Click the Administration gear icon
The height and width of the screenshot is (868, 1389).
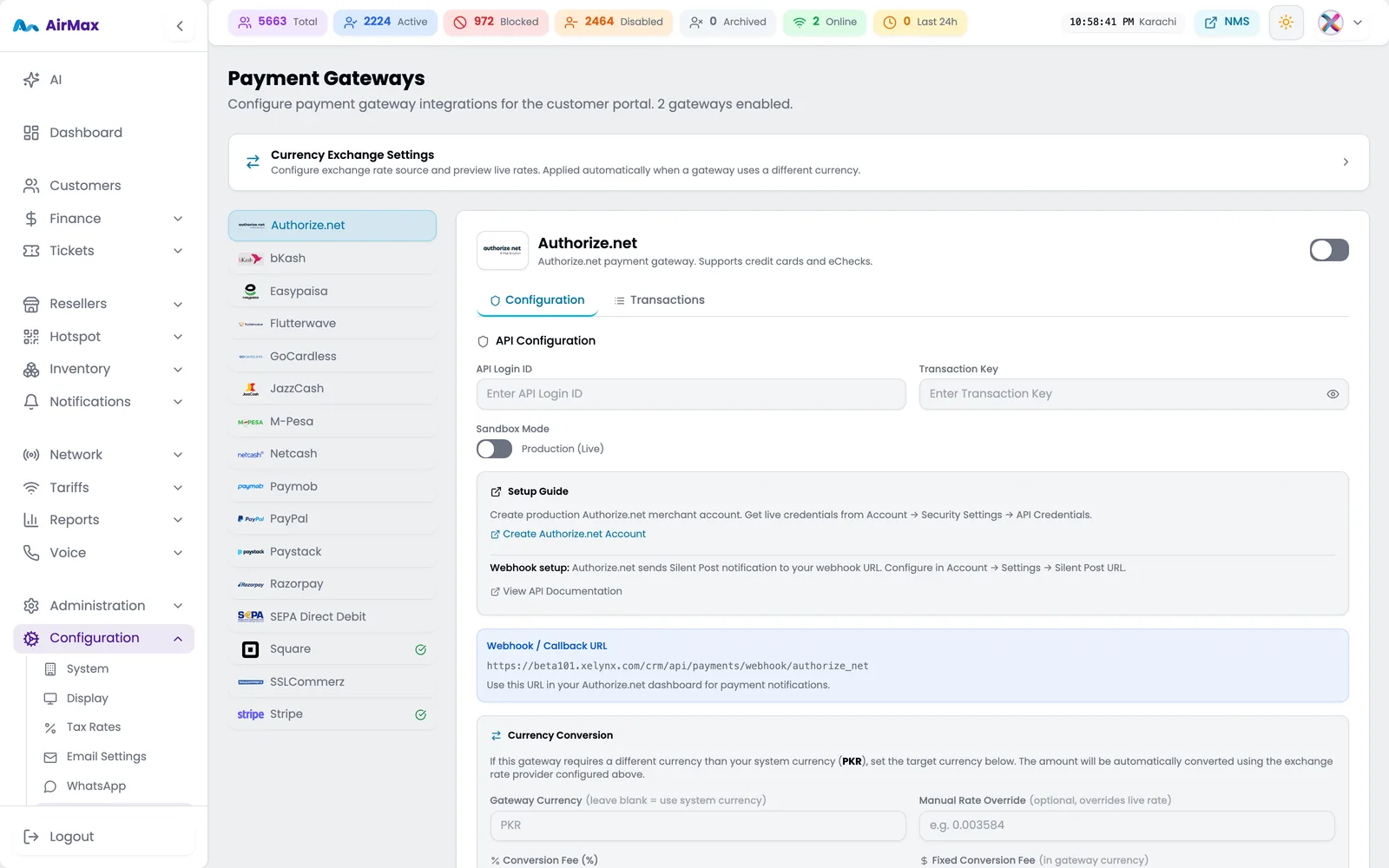[x=31, y=606]
